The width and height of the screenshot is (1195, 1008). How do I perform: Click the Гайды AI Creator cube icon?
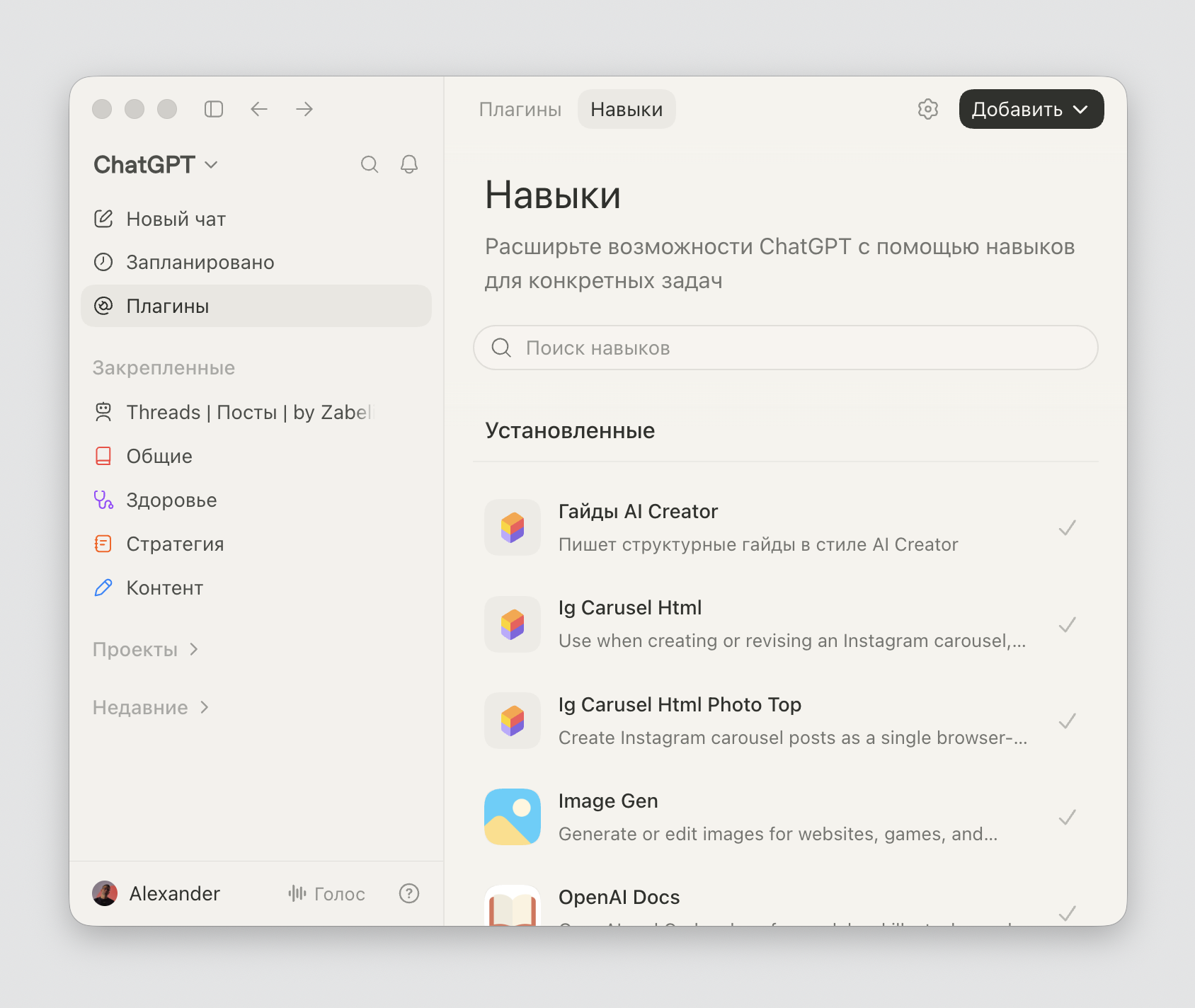pyautogui.click(x=513, y=527)
